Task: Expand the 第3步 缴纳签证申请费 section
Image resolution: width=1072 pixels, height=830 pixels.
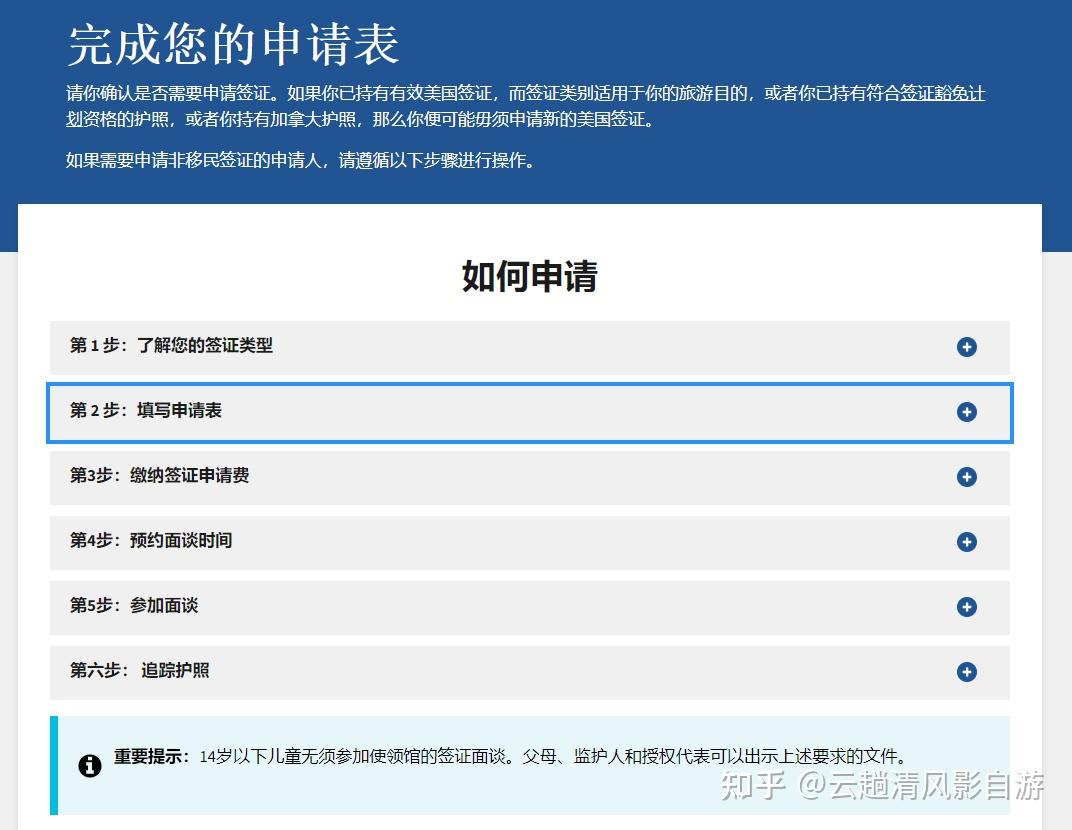Action: click(400, 477)
